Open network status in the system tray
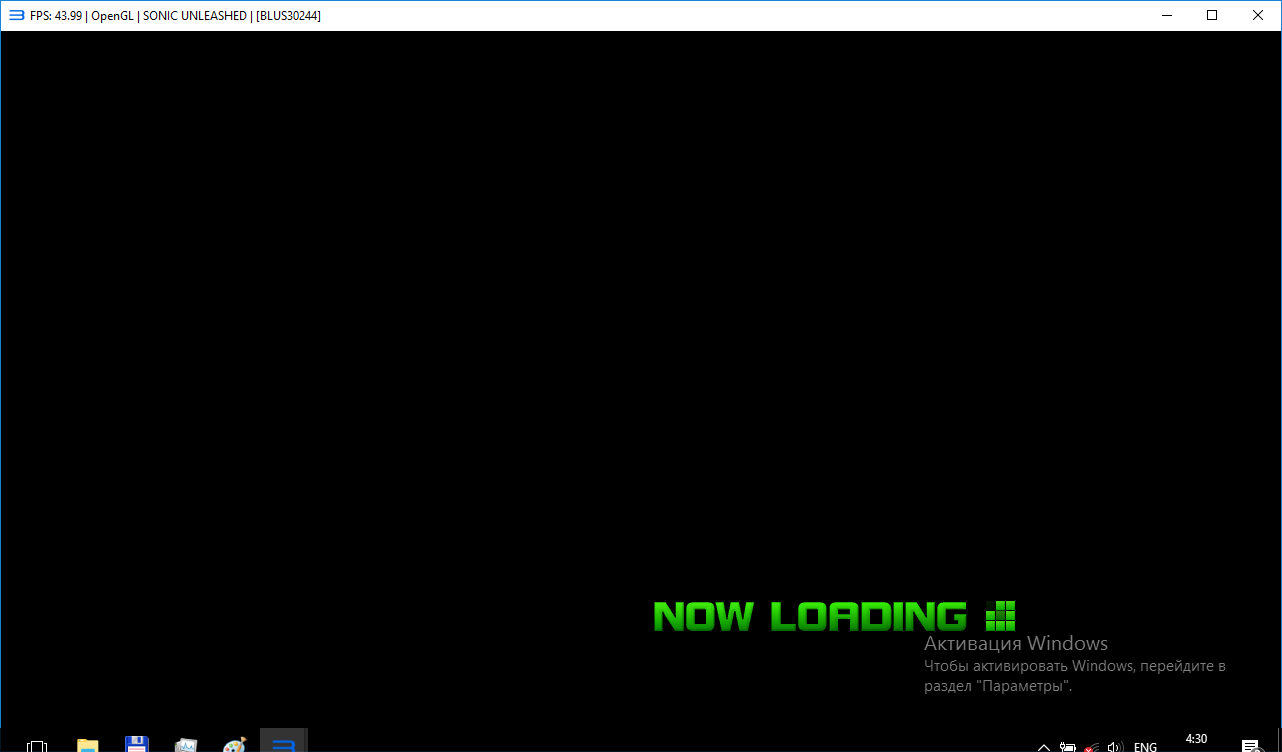1282x752 pixels. (x=1092, y=746)
